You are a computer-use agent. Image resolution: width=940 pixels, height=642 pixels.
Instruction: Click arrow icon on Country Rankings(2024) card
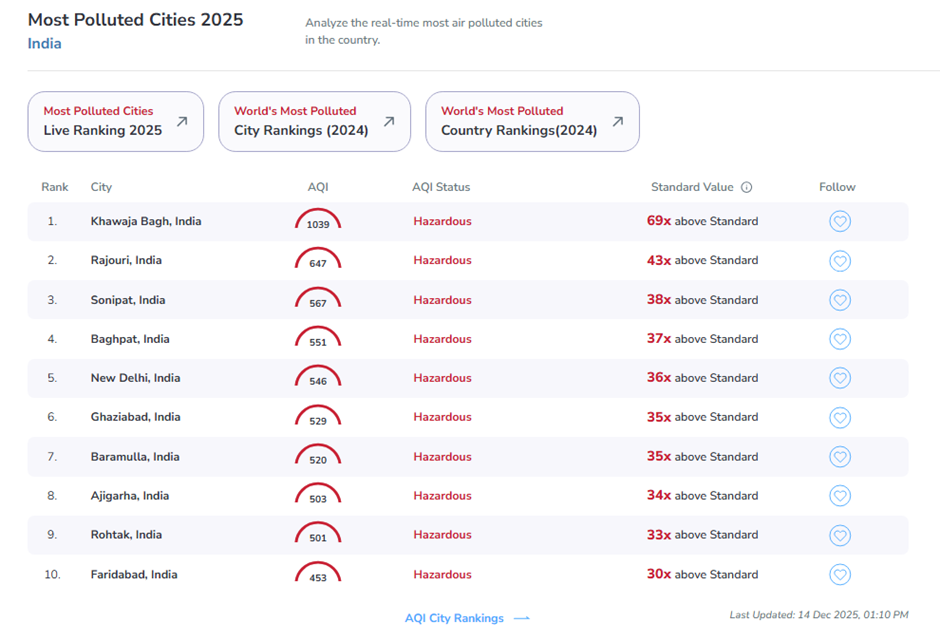coord(617,122)
